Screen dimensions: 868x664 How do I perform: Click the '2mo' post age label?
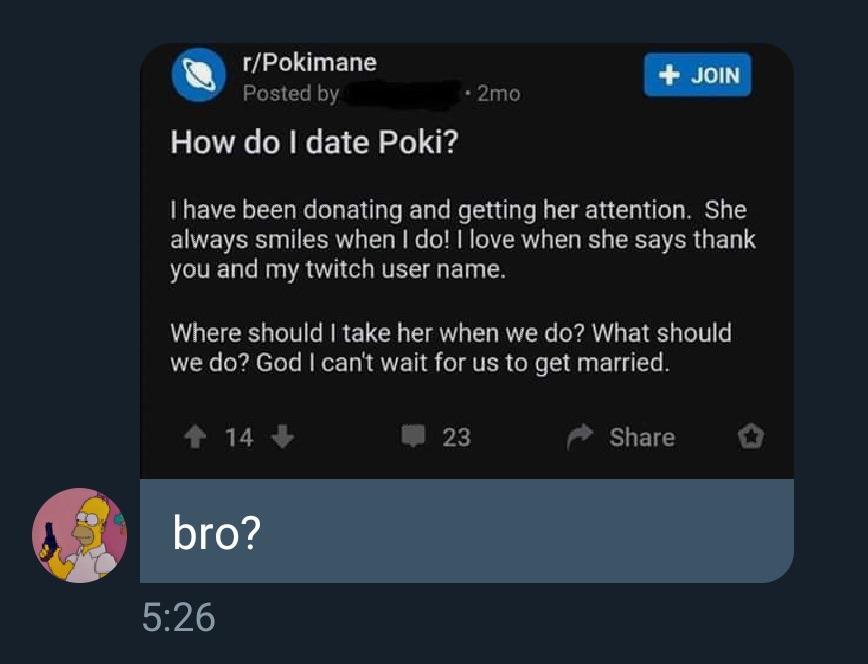click(x=498, y=94)
